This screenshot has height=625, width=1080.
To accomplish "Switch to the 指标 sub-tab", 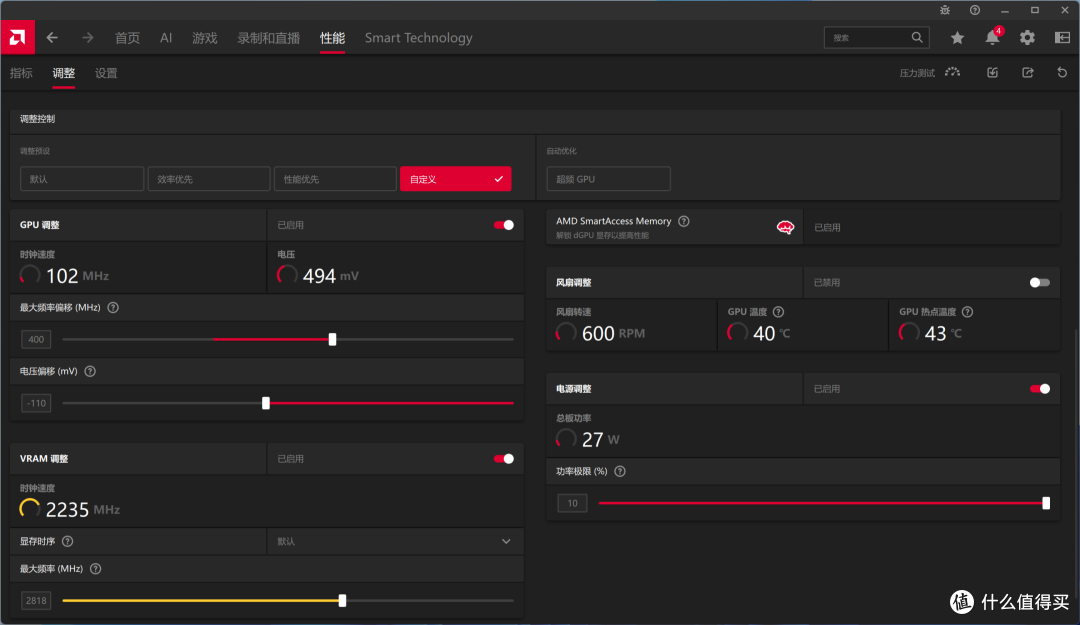I will (x=21, y=73).
